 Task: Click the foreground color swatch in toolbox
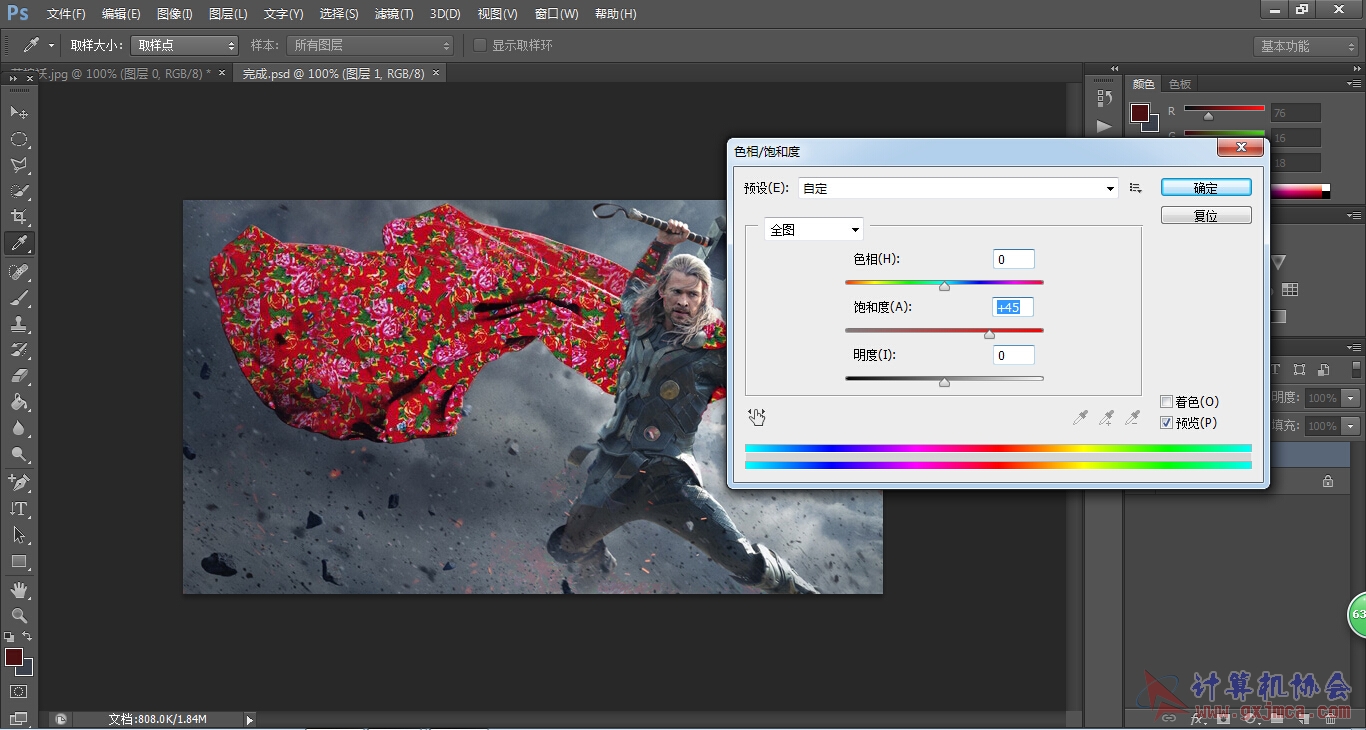(13, 657)
